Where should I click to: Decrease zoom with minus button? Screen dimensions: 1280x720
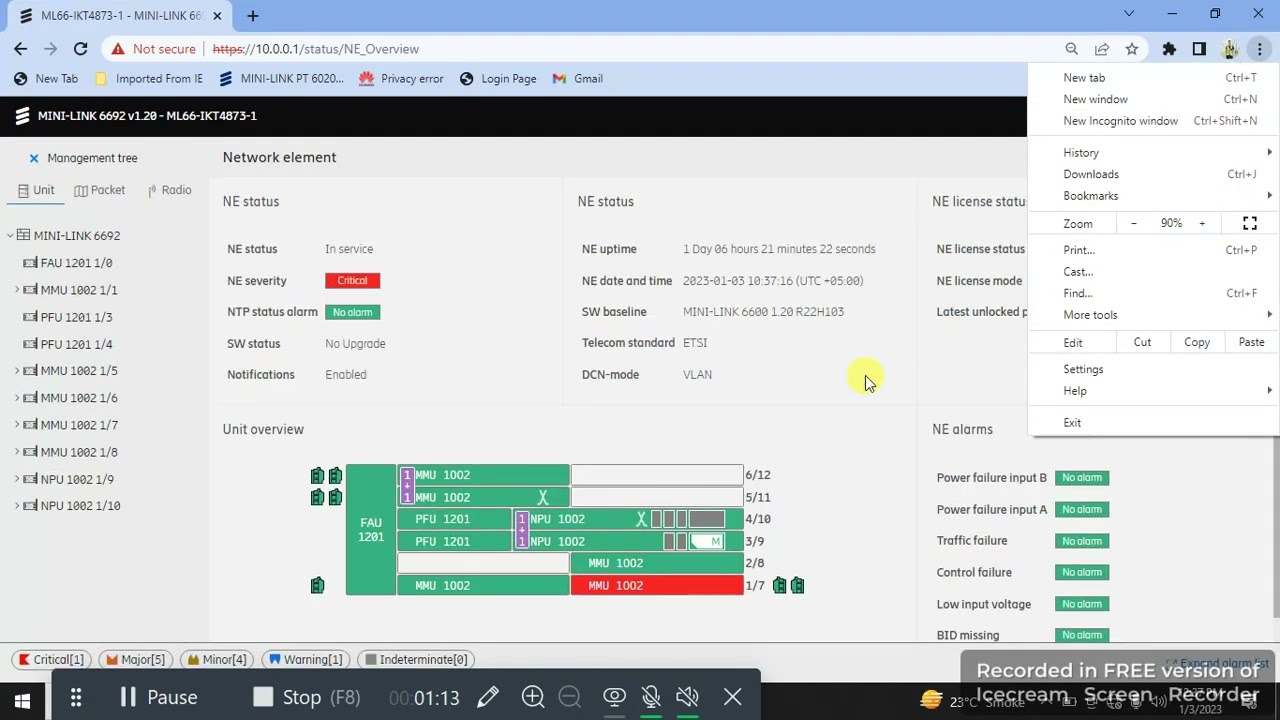click(x=1134, y=224)
